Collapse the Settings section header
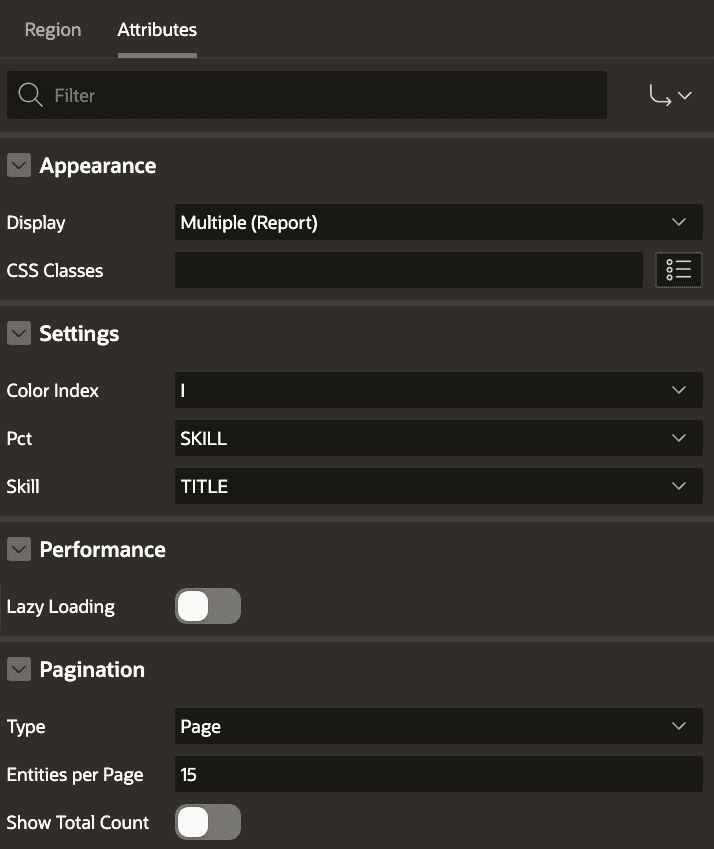714x849 pixels. [x=18, y=334]
